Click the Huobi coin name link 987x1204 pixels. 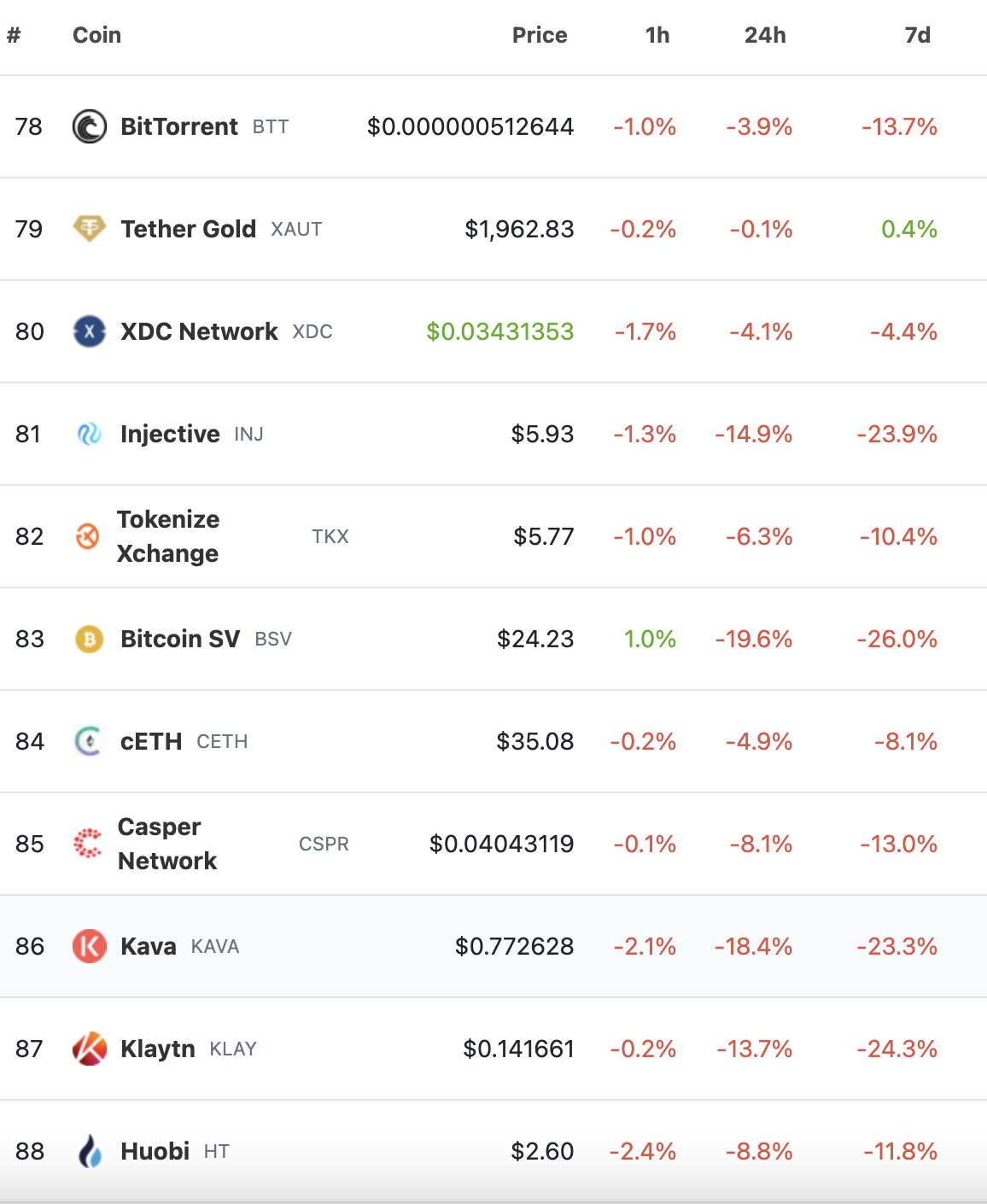click(x=155, y=1151)
